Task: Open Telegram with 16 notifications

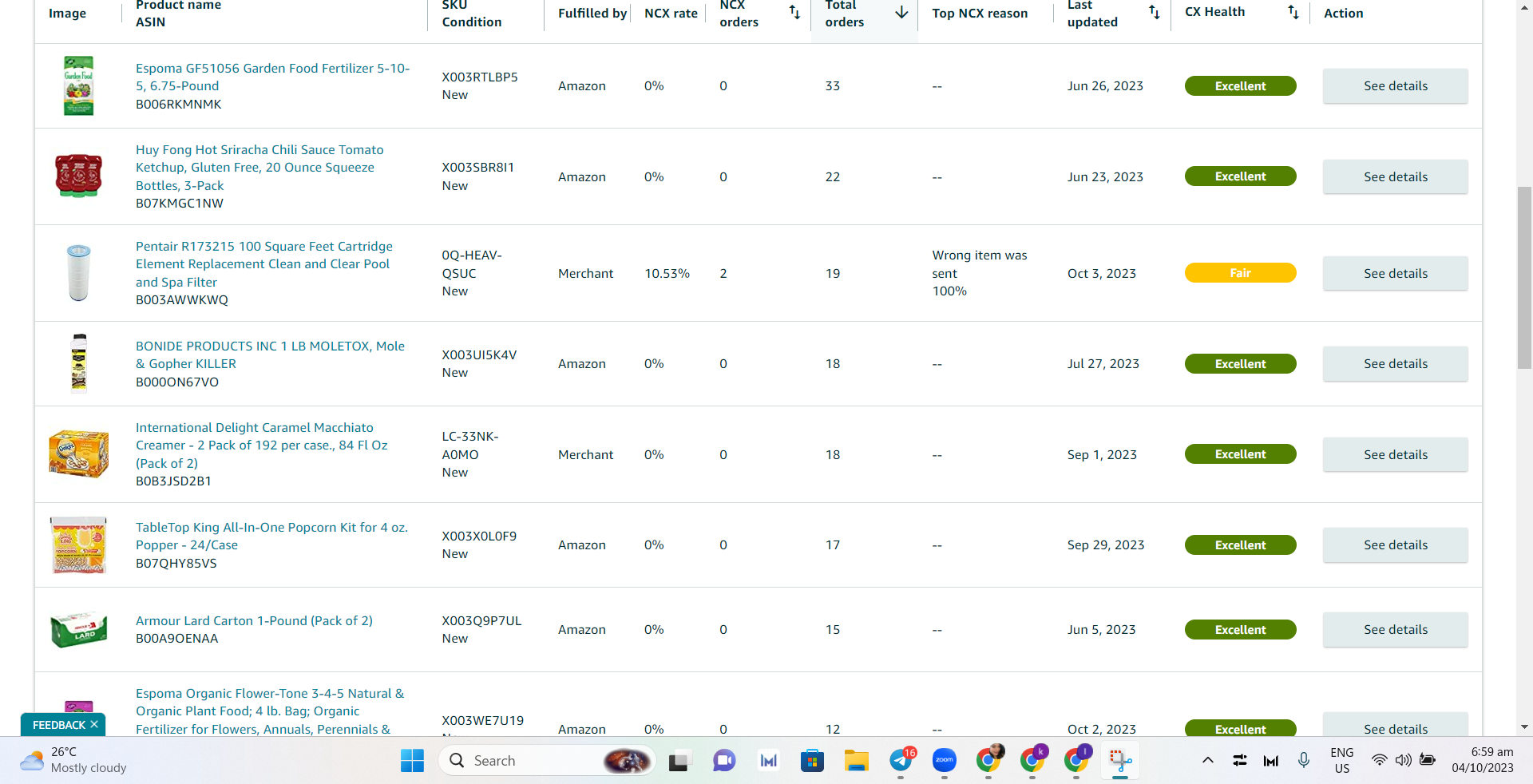Action: click(901, 761)
